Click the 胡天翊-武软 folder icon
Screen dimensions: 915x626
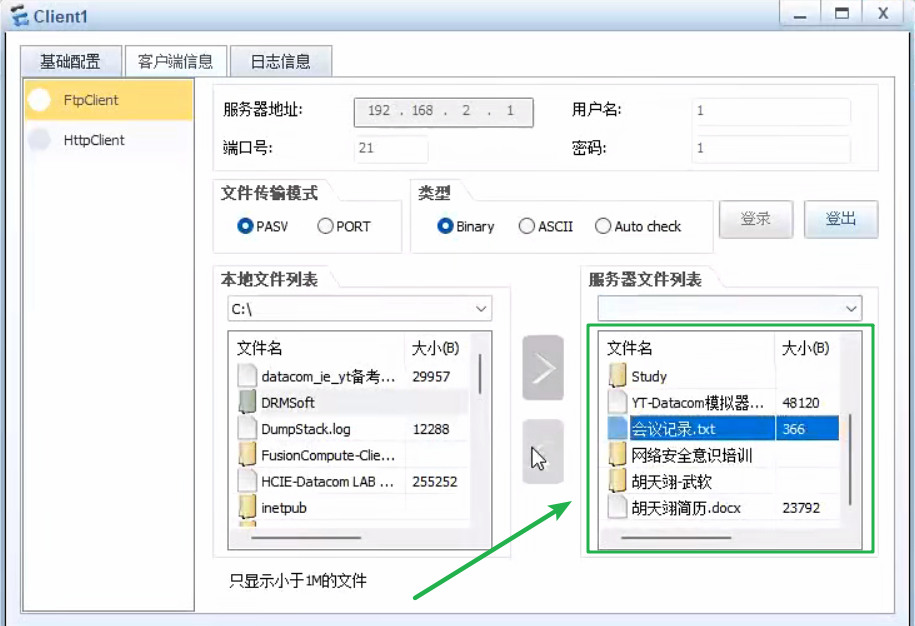tap(617, 481)
